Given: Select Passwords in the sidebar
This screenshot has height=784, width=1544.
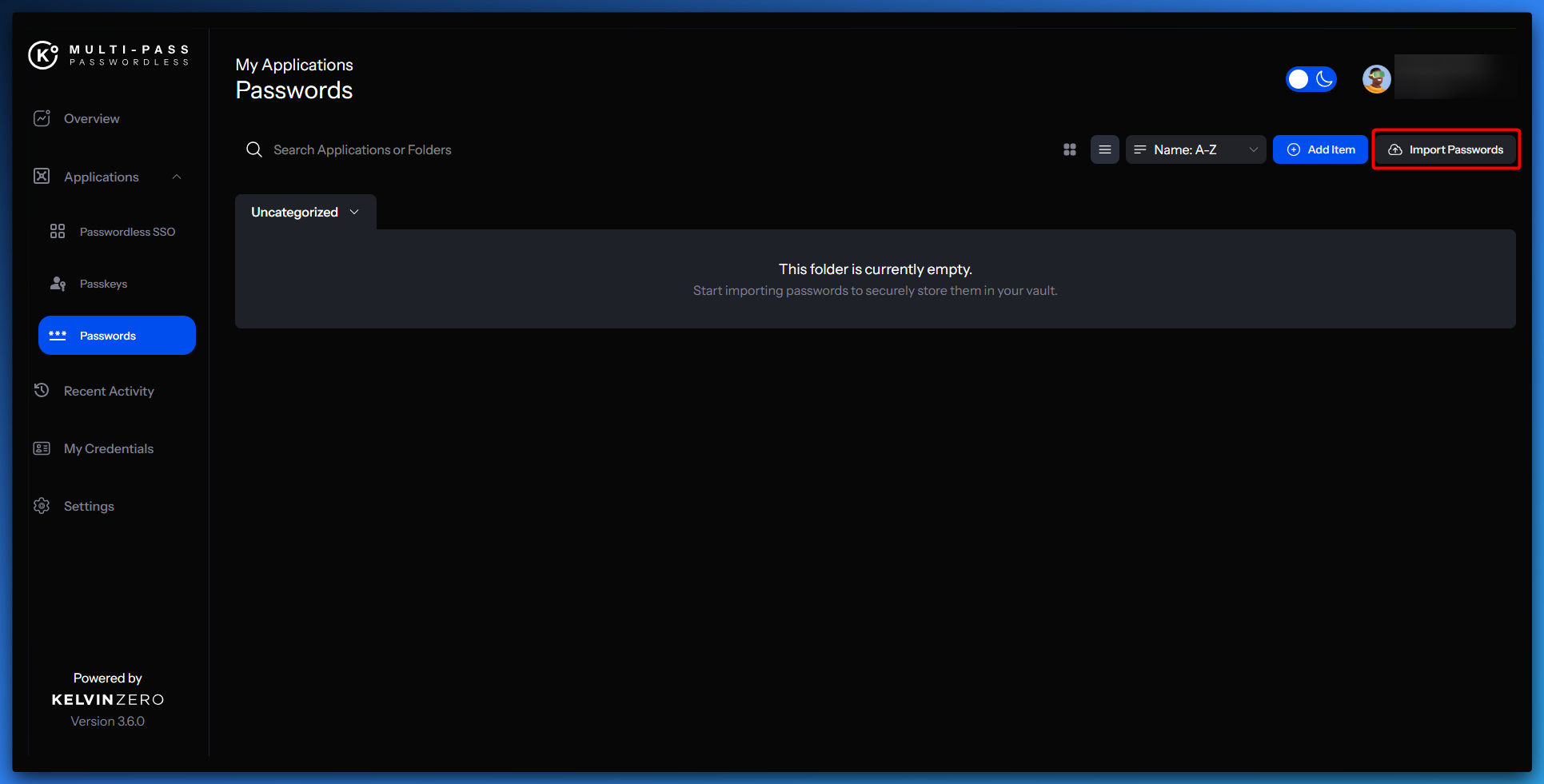Looking at the screenshot, I should [x=117, y=336].
